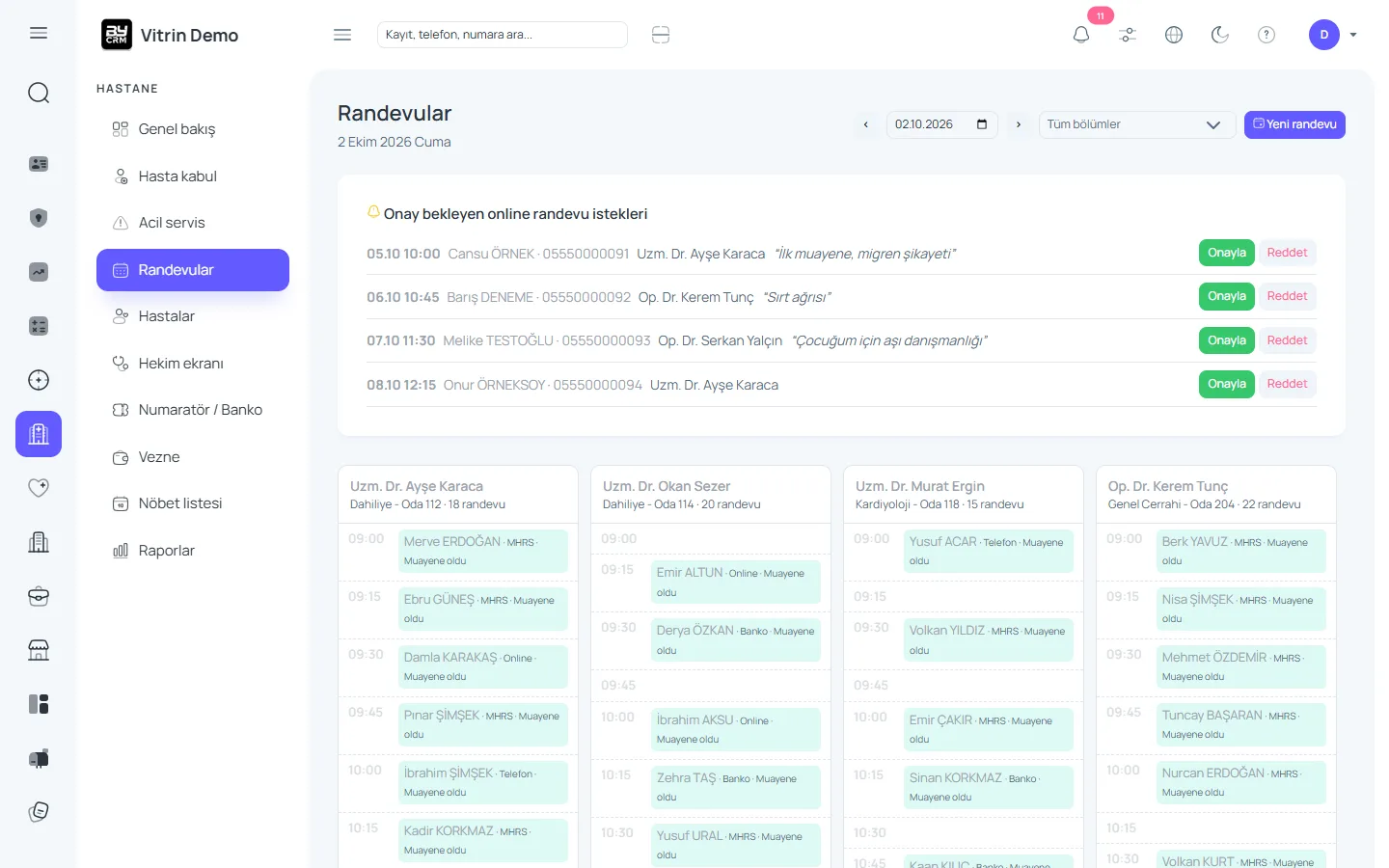Screen dimensions: 1389x868
Task: Click the Yeni randevu button
Action: [x=1294, y=124]
